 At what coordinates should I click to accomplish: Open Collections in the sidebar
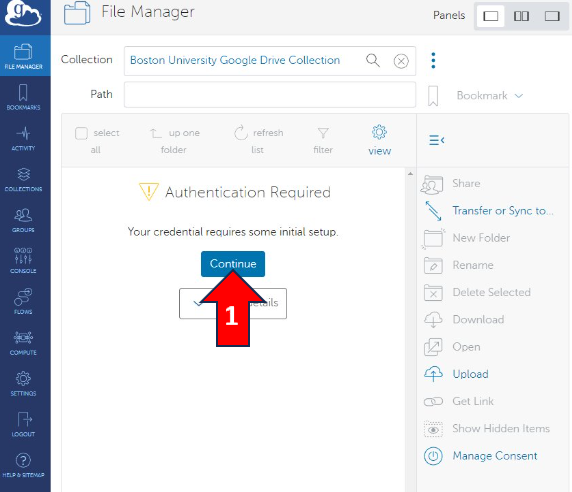click(23, 179)
